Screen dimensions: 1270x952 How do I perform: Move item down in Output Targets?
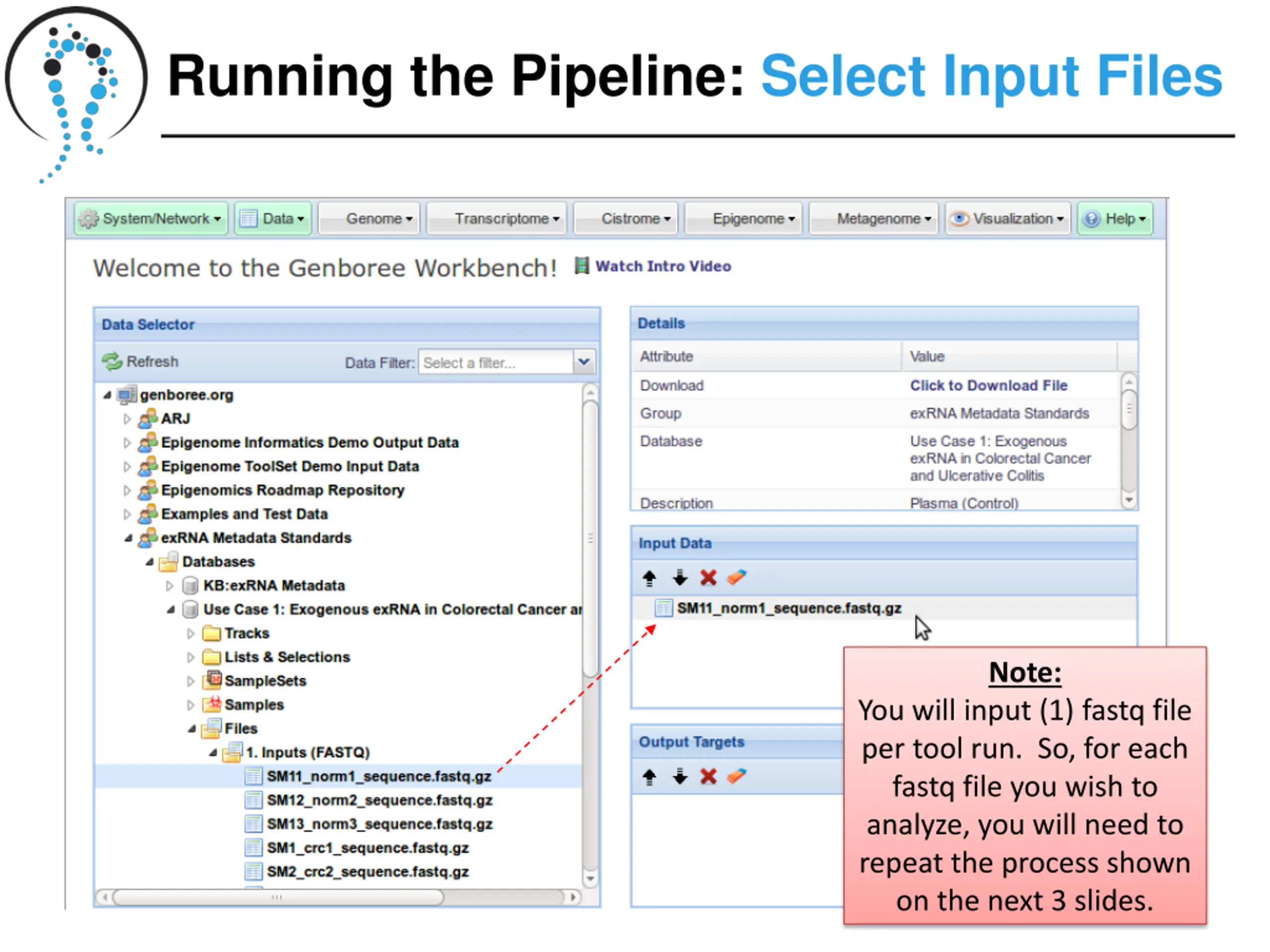[x=680, y=777]
